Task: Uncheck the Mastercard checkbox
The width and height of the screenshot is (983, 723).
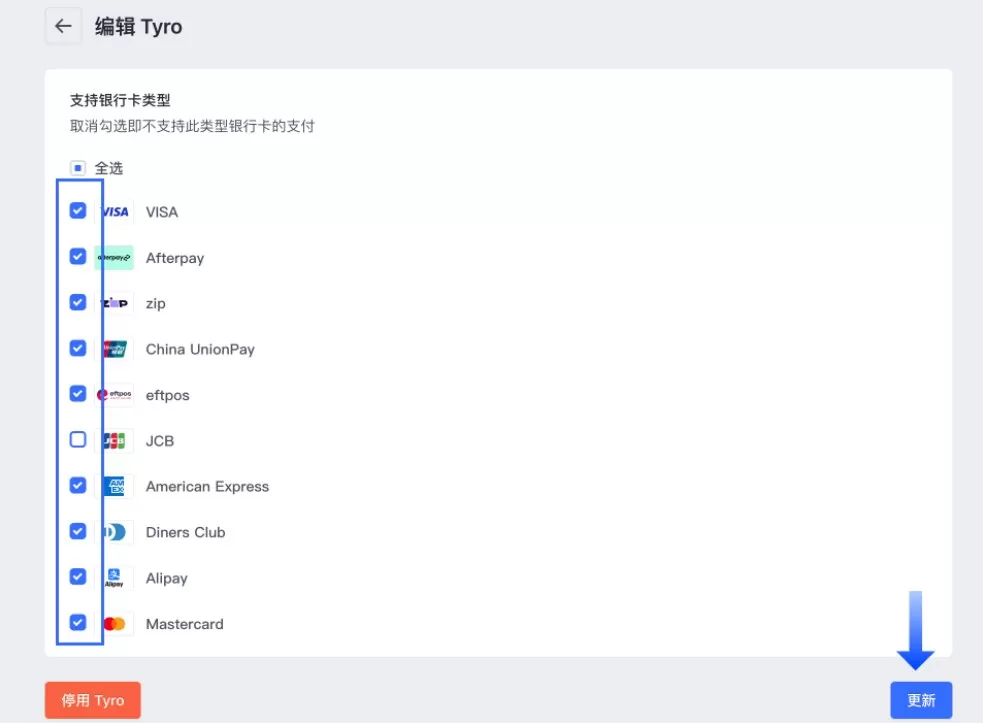Action: click(x=77, y=623)
